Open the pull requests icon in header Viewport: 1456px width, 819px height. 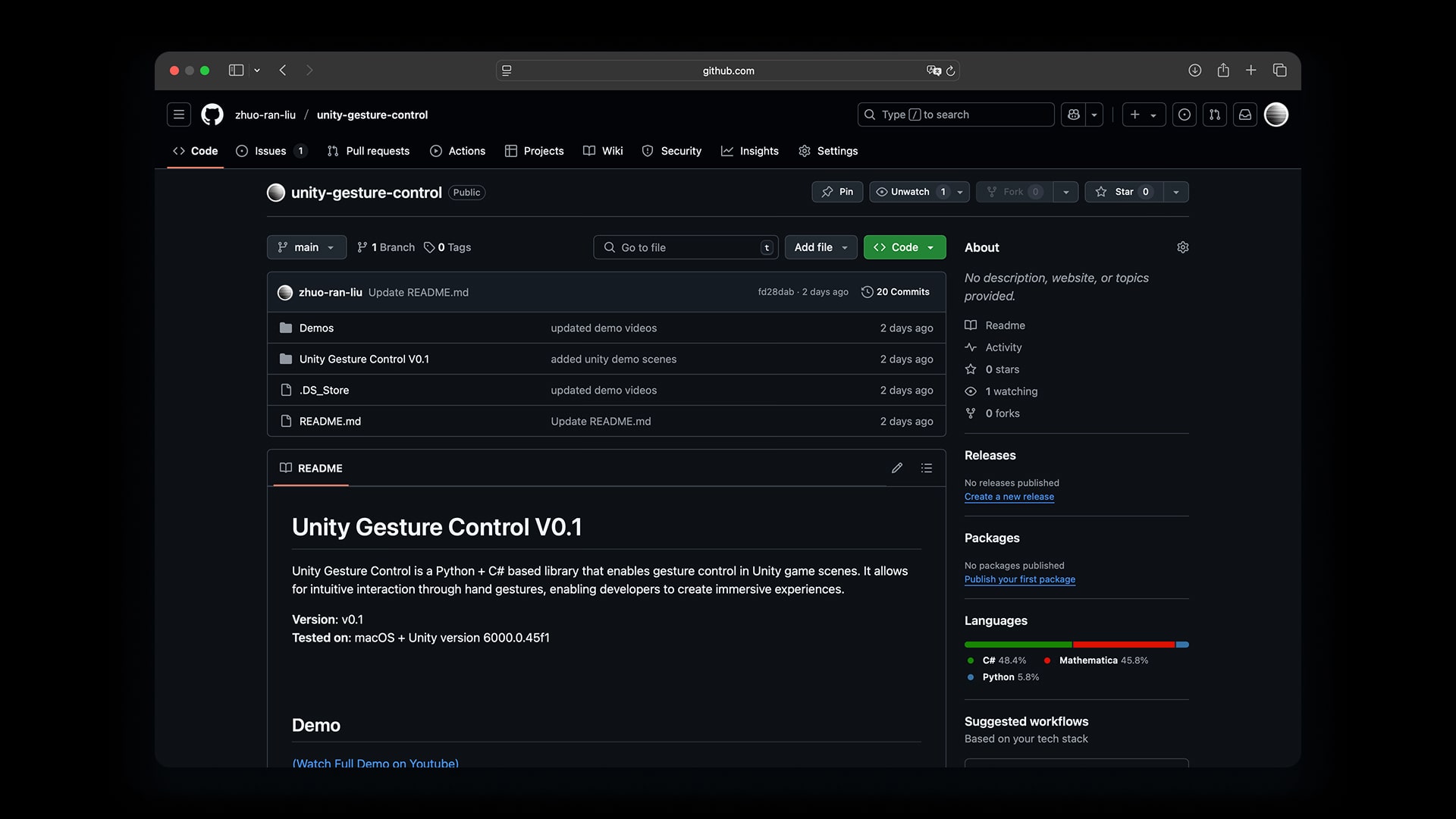click(x=1215, y=115)
